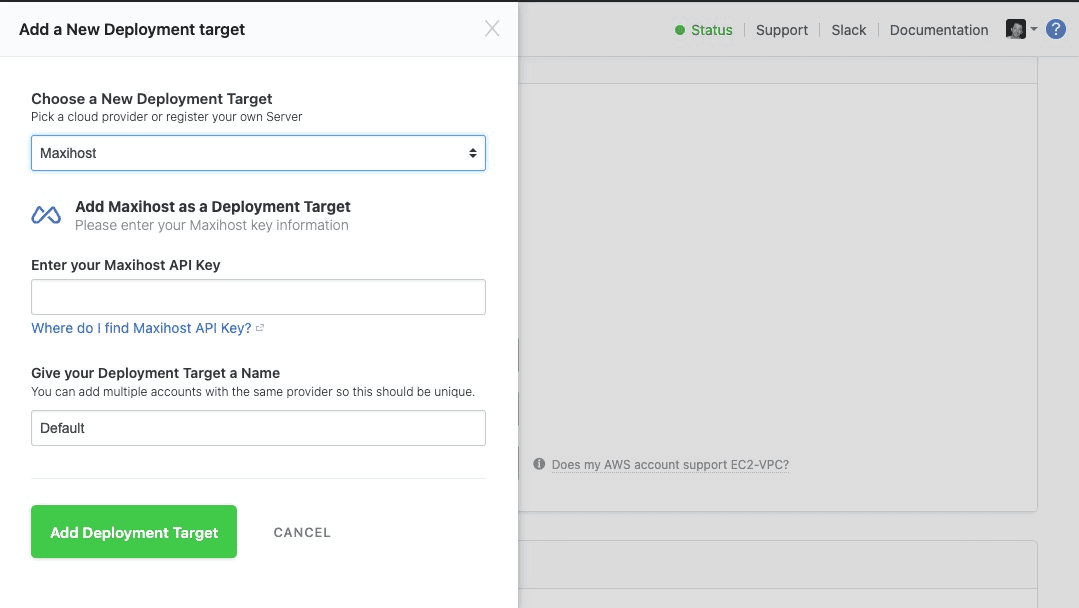1079x608 pixels.
Task: Go to Support in the top bar
Action: point(781,30)
